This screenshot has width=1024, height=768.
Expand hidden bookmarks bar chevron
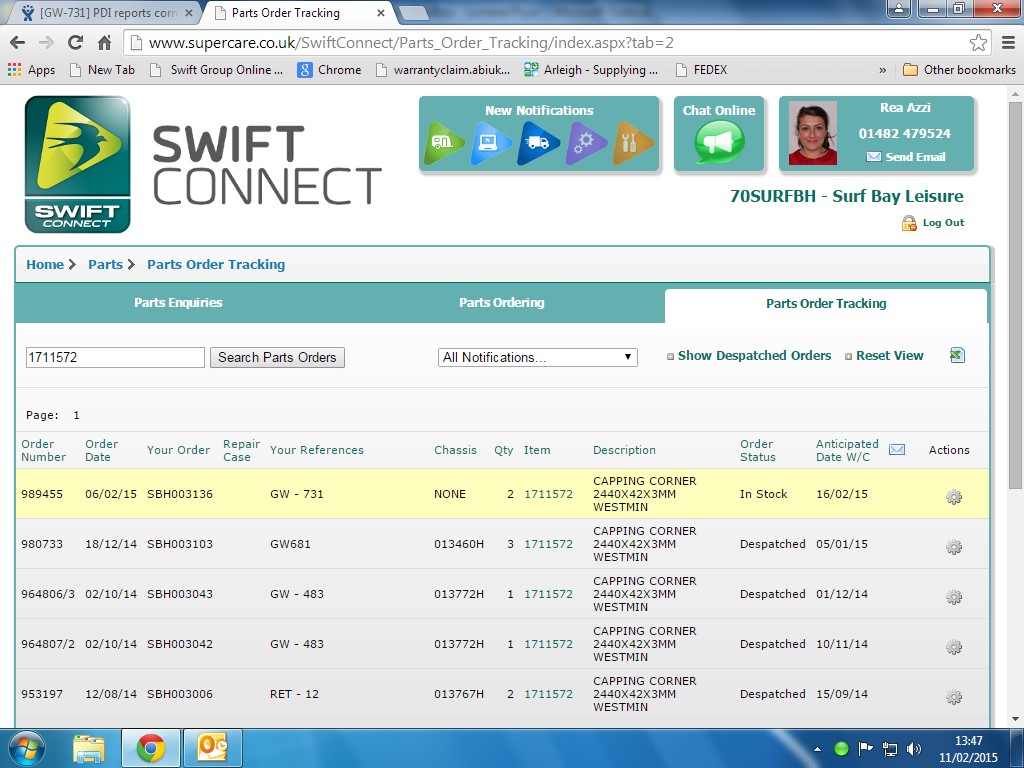pyautogui.click(x=882, y=70)
